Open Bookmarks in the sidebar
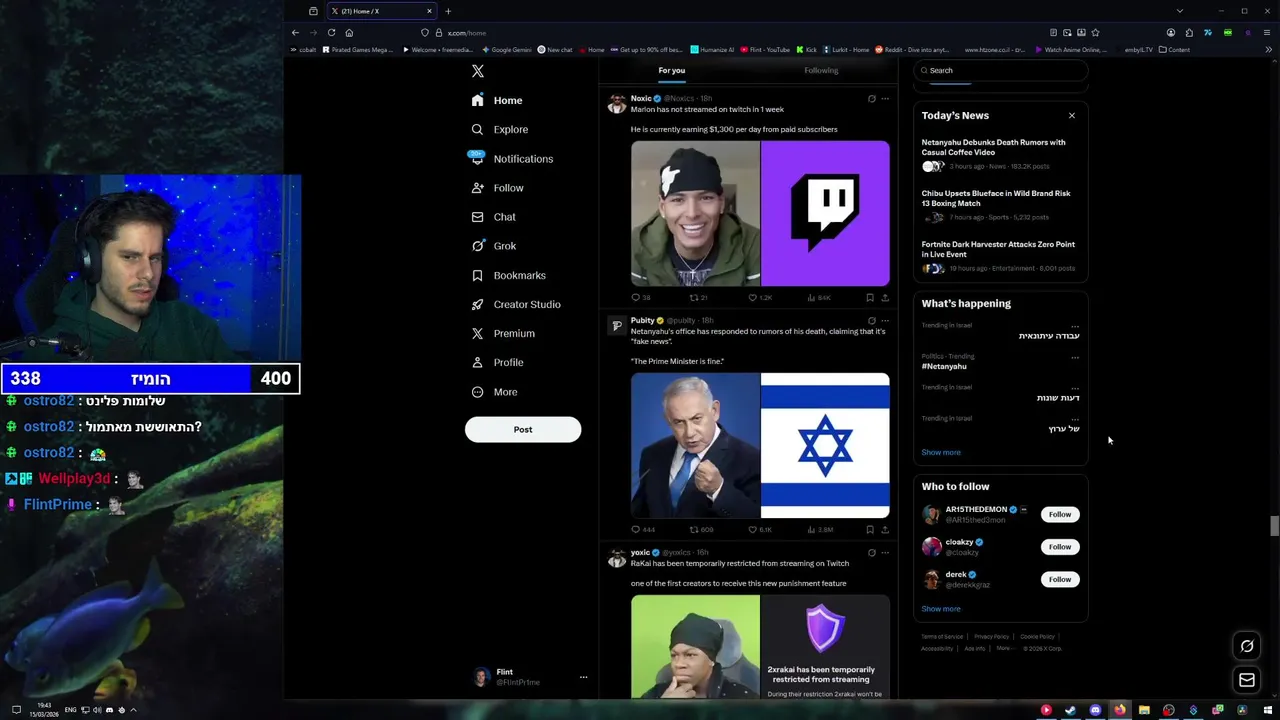 tap(508, 275)
